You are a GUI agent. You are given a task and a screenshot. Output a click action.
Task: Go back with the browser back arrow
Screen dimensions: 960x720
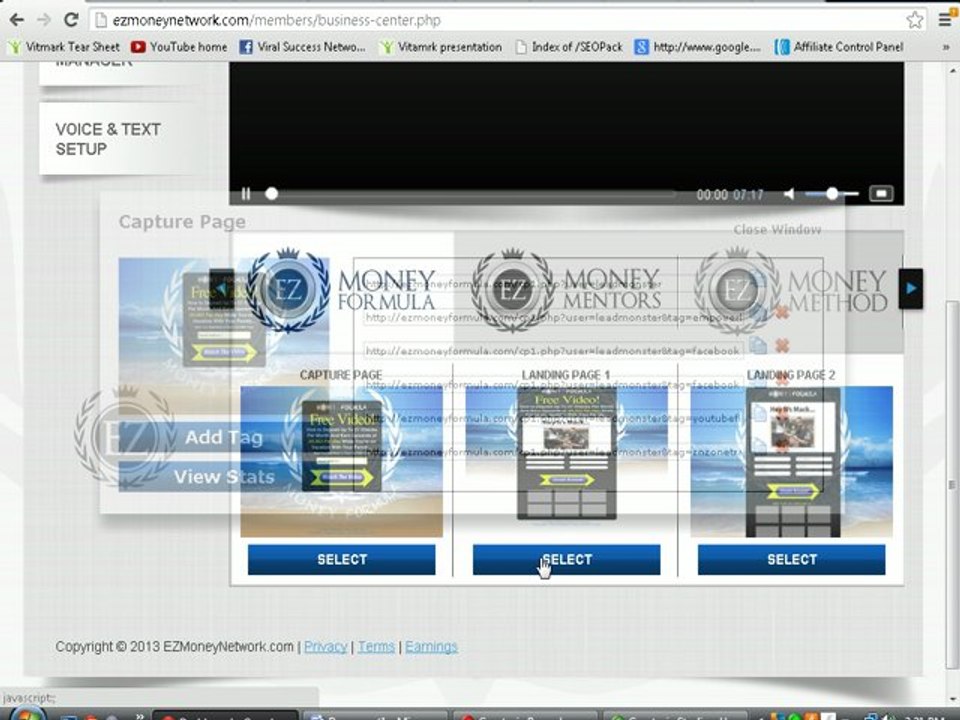(17, 20)
